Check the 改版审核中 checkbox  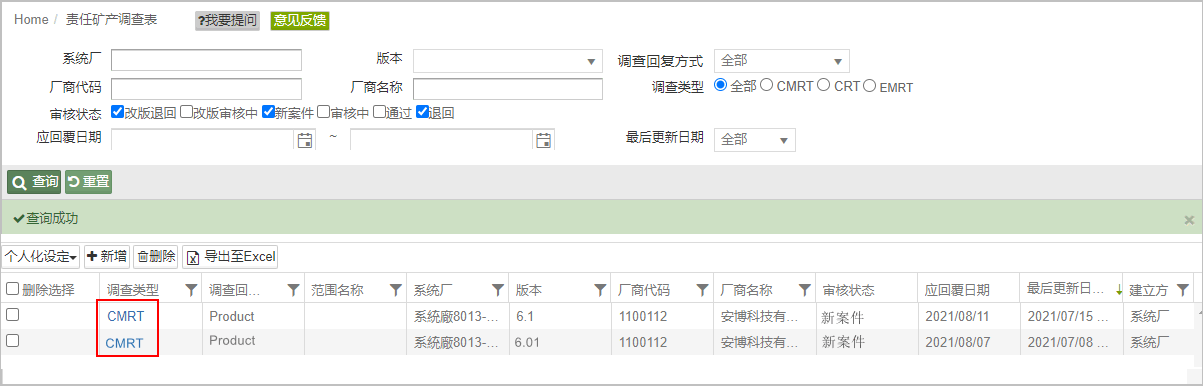coord(187,112)
